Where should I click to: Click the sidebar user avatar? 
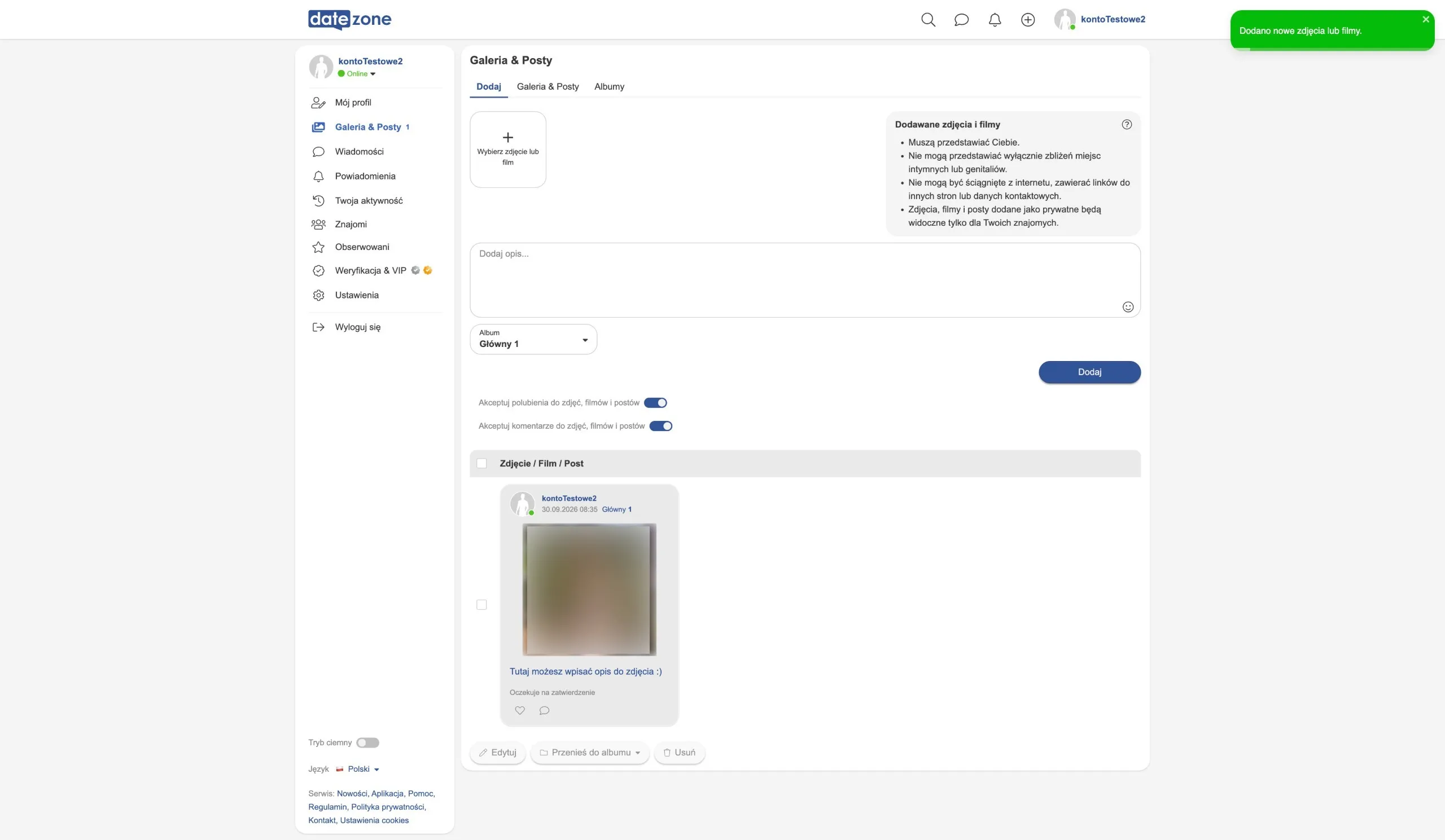(x=321, y=67)
